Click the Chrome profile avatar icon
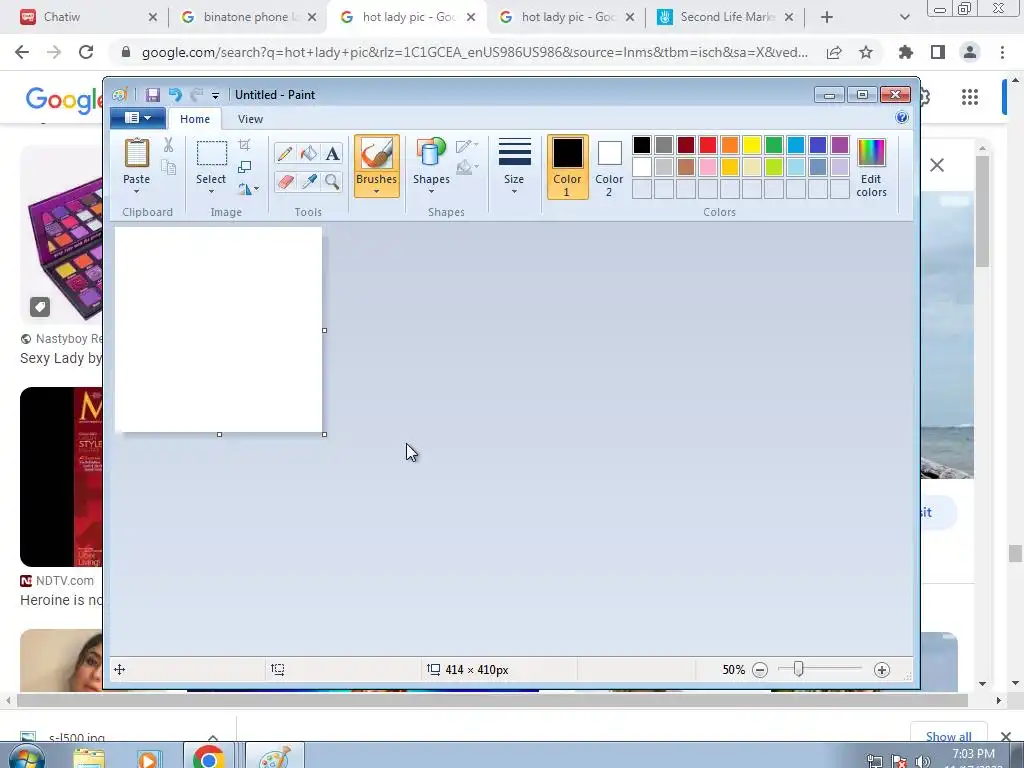The image size is (1024, 768). point(970,52)
